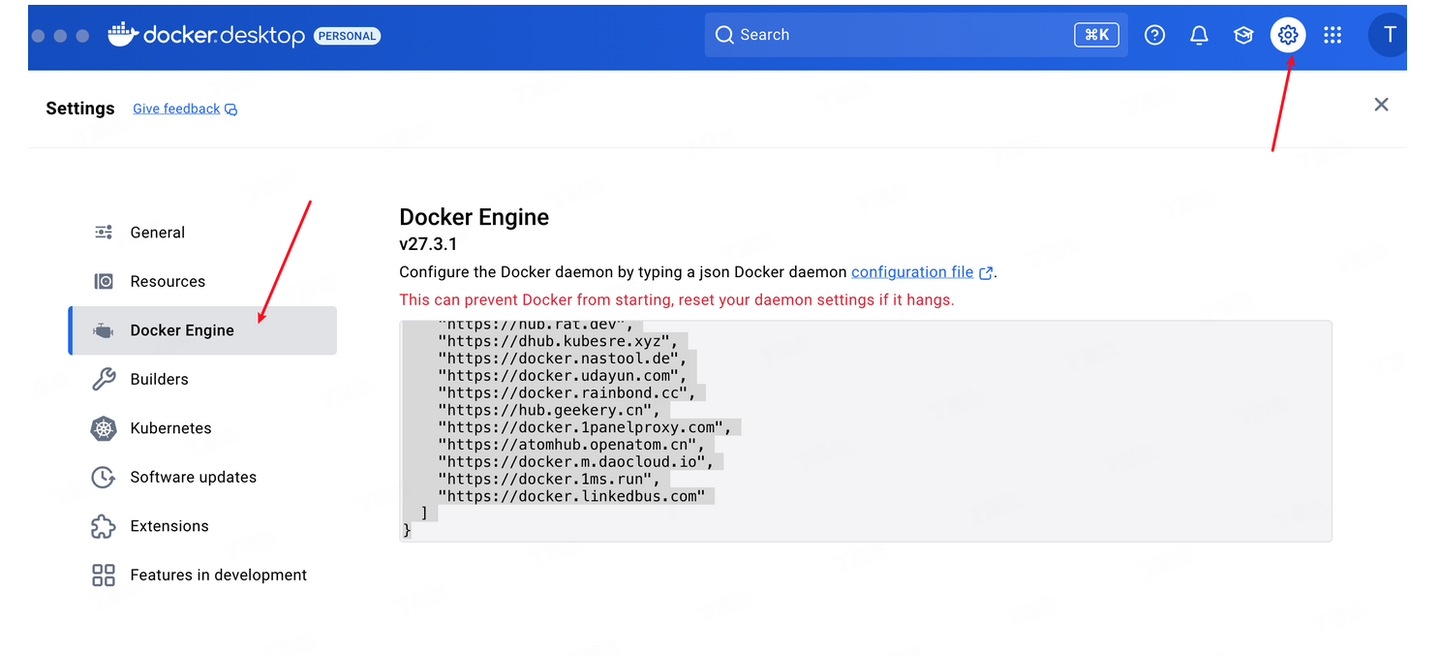
Task: Click the help question mark icon
Action: [x=1155, y=34]
